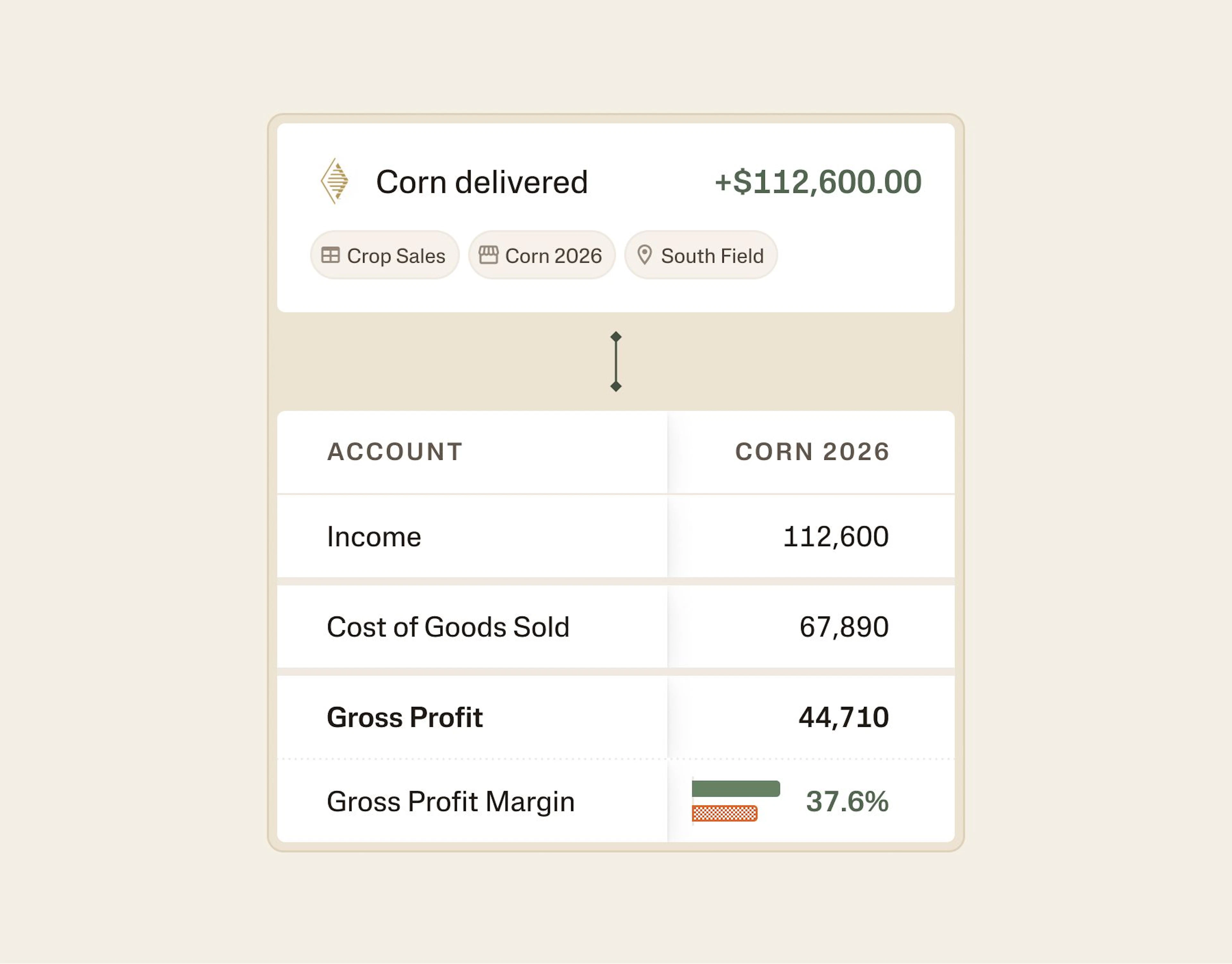This screenshot has height=964, width=1232.
Task: Select the Income row label
Action: click(x=373, y=537)
